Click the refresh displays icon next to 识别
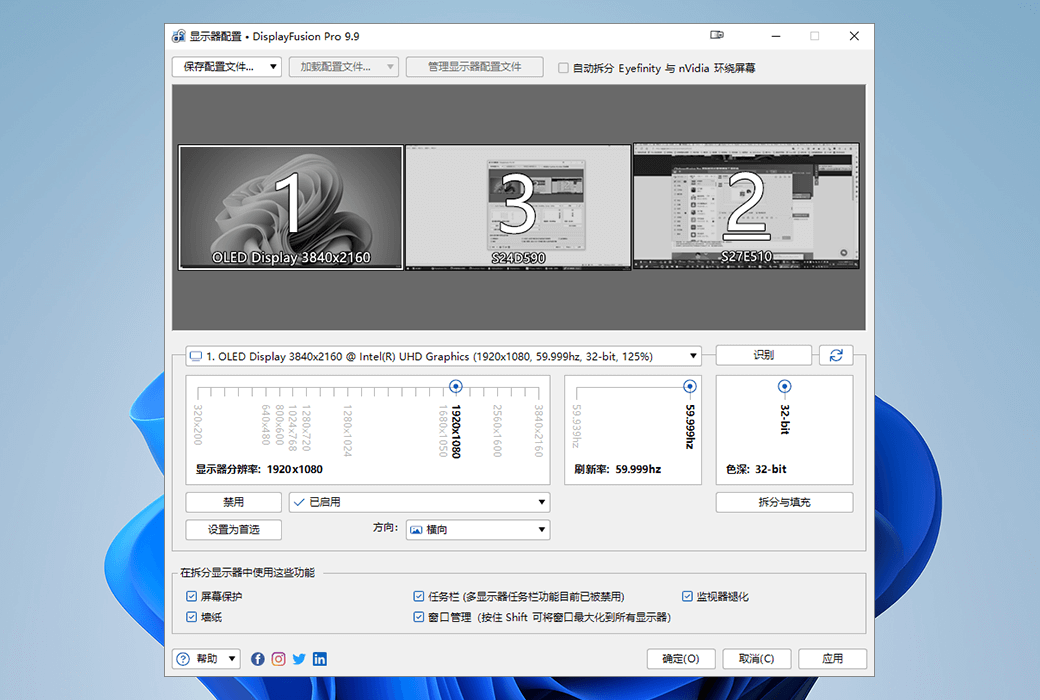This screenshot has height=700, width=1040. tap(836, 355)
